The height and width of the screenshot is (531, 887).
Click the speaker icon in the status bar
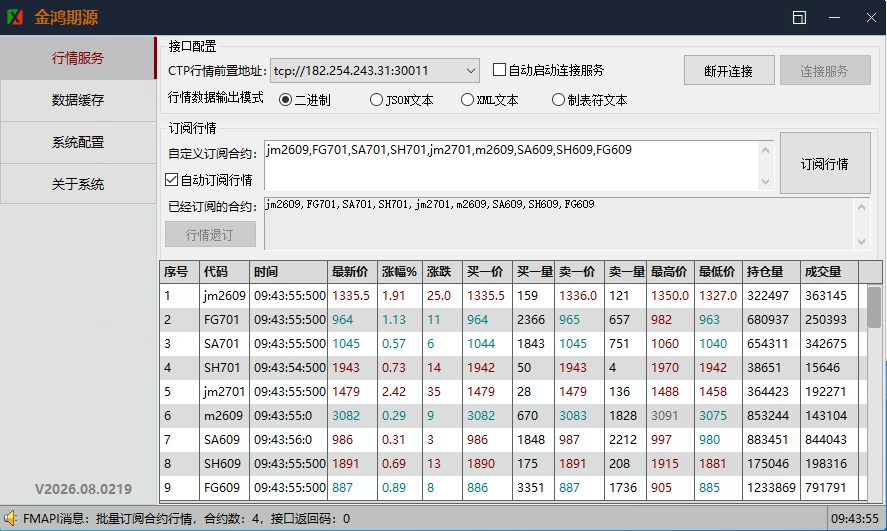coord(10,518)
